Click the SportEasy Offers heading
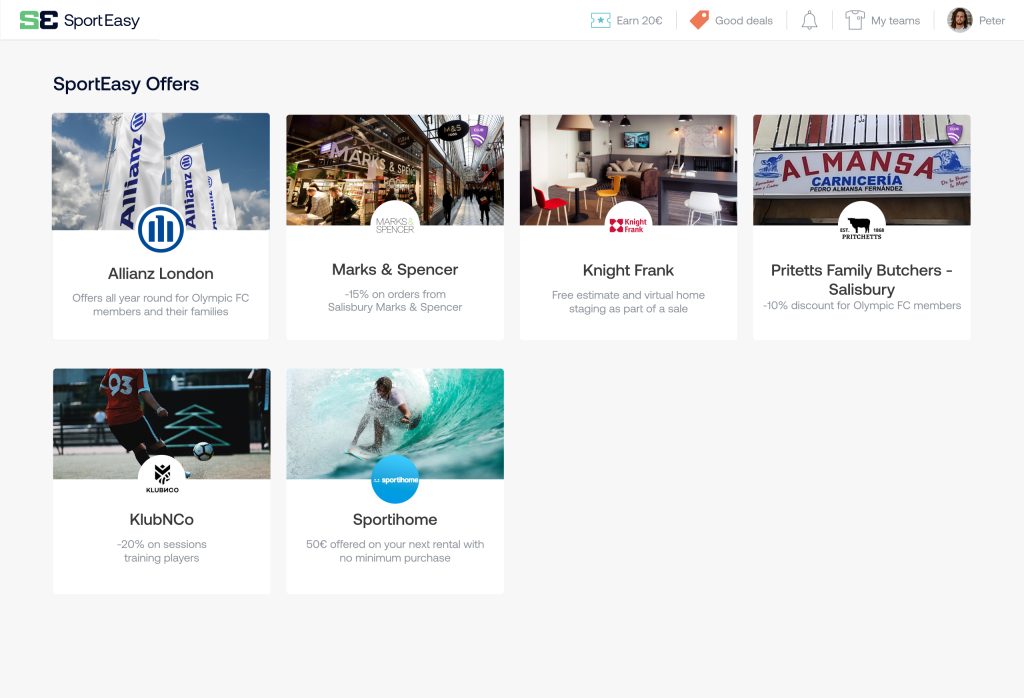 click(126, 84)
